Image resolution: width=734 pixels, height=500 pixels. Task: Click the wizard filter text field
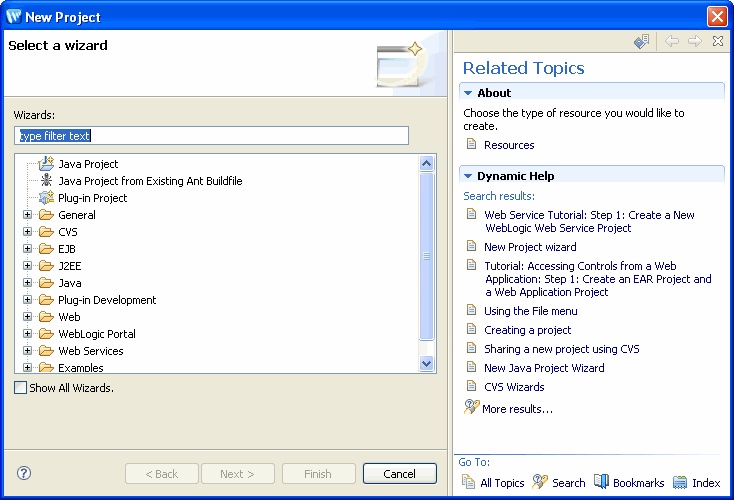[x=211, y=136]
